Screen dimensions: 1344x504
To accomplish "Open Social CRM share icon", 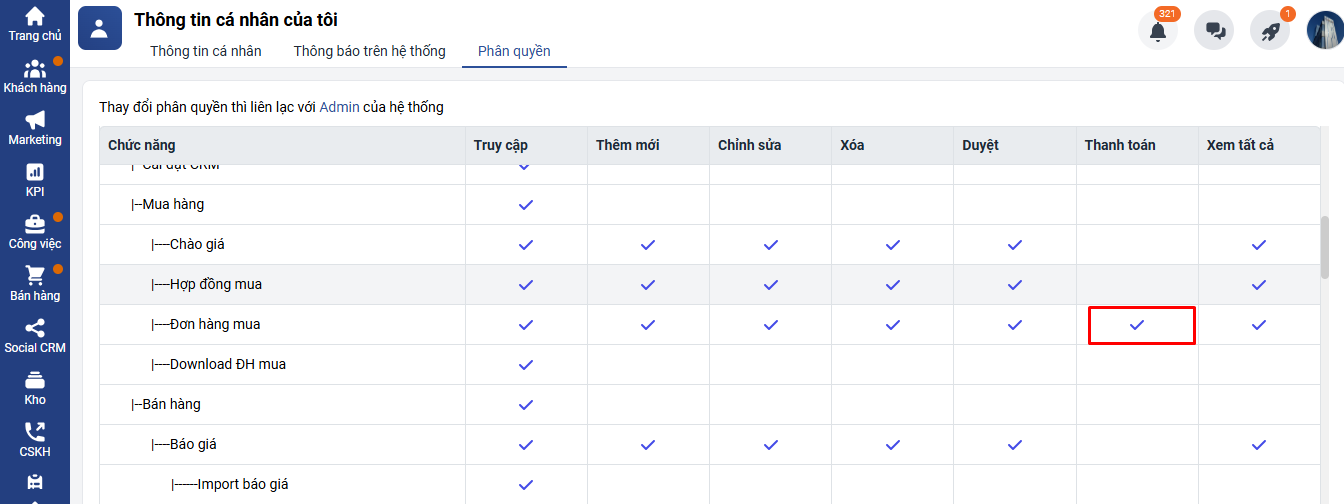I will [x=35, y=335].
